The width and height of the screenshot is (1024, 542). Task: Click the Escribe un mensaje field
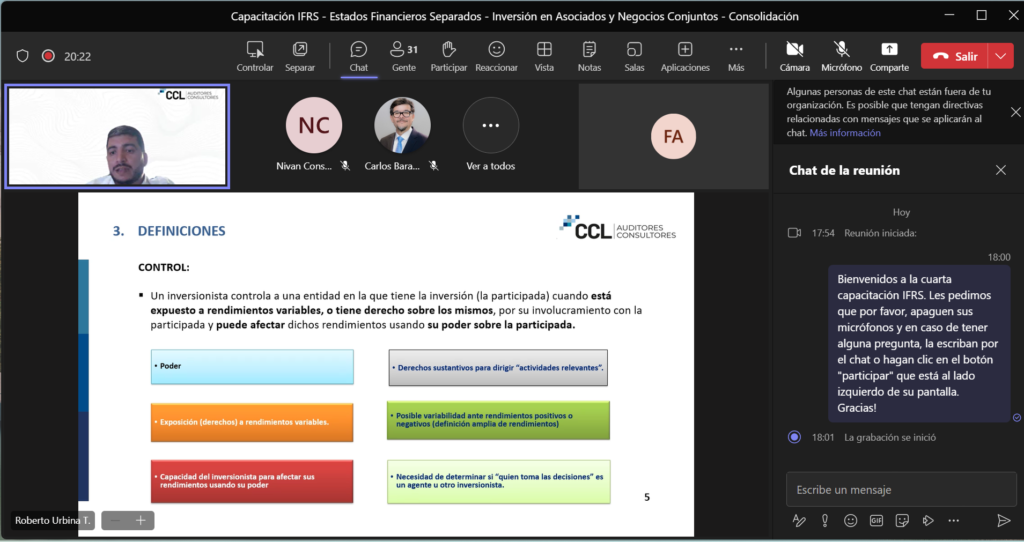point(901,490)
